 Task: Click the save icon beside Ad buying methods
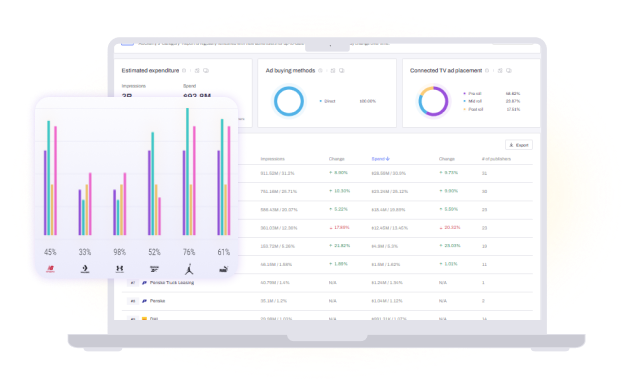pos(333,71)
